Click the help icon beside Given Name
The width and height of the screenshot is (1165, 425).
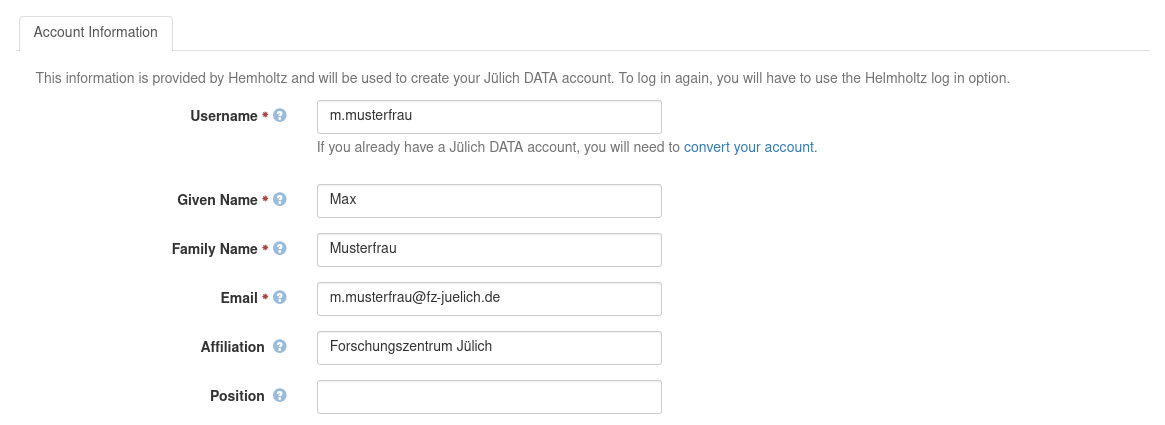279,200
